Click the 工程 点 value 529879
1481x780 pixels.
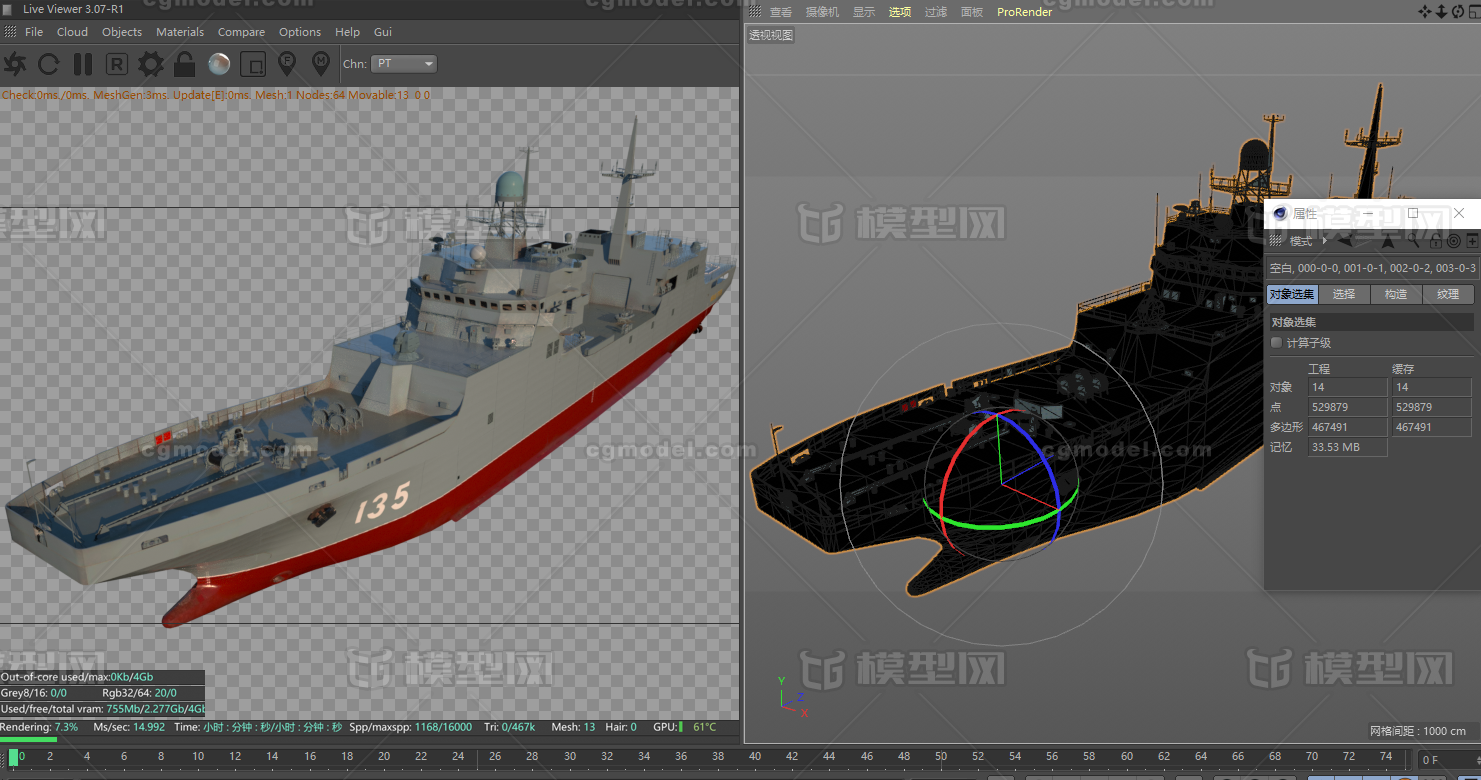click(x=1347, y=407)
